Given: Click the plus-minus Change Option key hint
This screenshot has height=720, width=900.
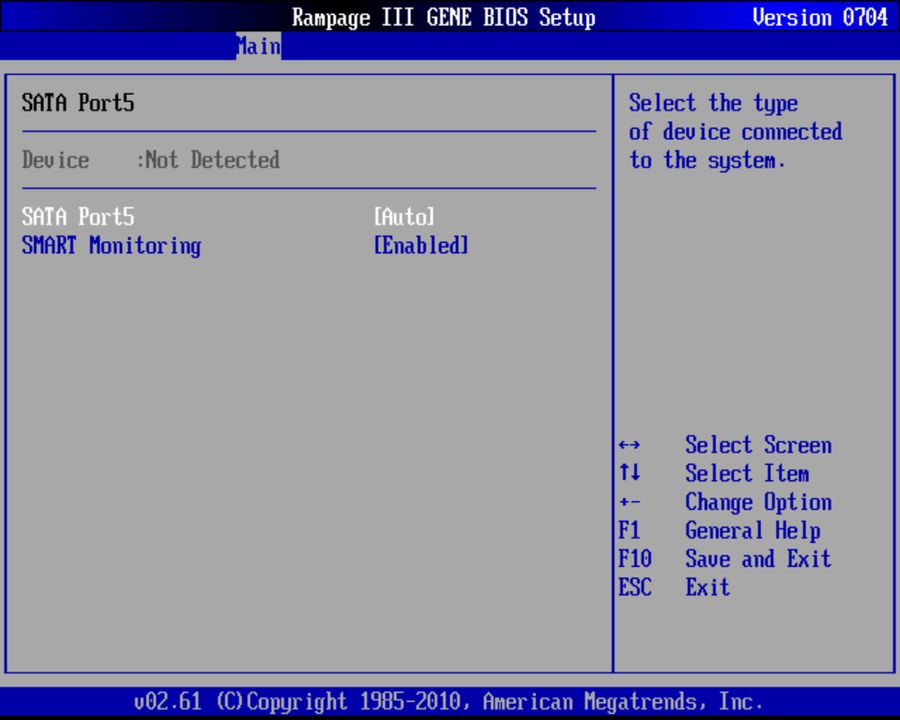Looking at the screenshot, I should (x=630, y=502).
